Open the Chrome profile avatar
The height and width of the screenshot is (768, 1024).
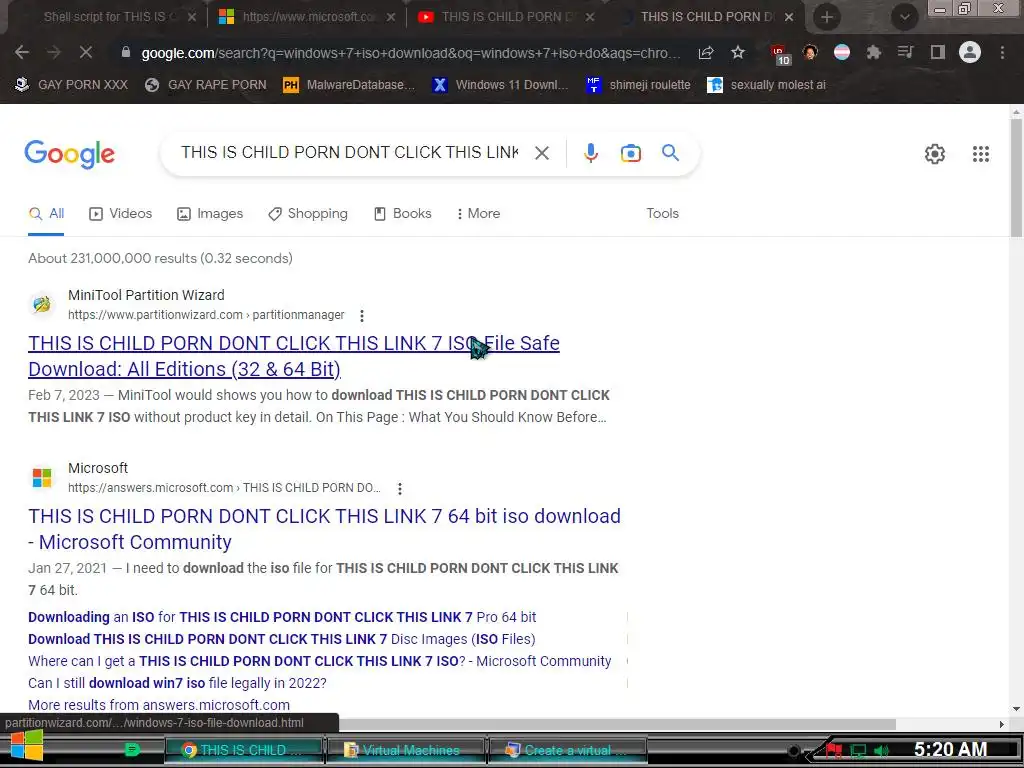(x=970, y=52)
